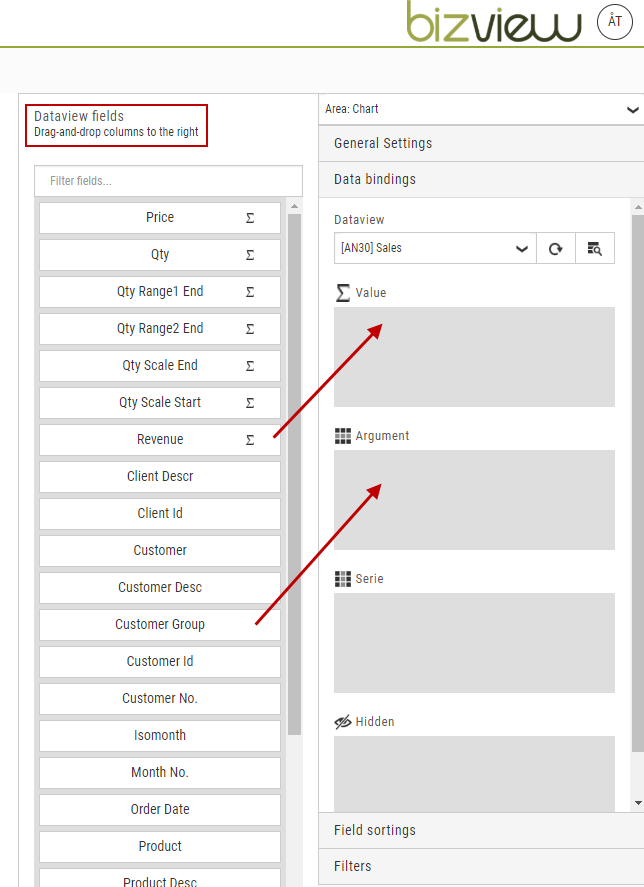Click the grid icon next to Argument
This screenshot has width=644, height=887.
[x=341, y=436]
